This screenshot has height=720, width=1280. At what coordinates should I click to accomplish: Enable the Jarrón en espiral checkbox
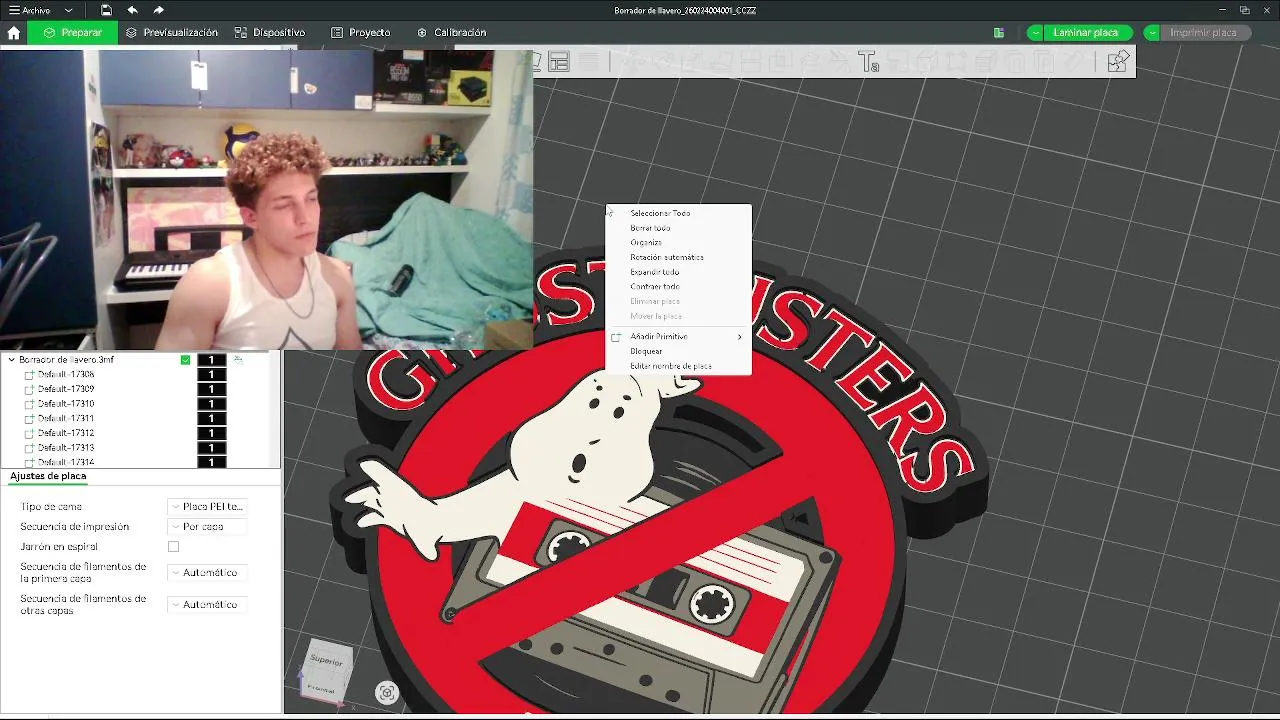click(173, 547)
